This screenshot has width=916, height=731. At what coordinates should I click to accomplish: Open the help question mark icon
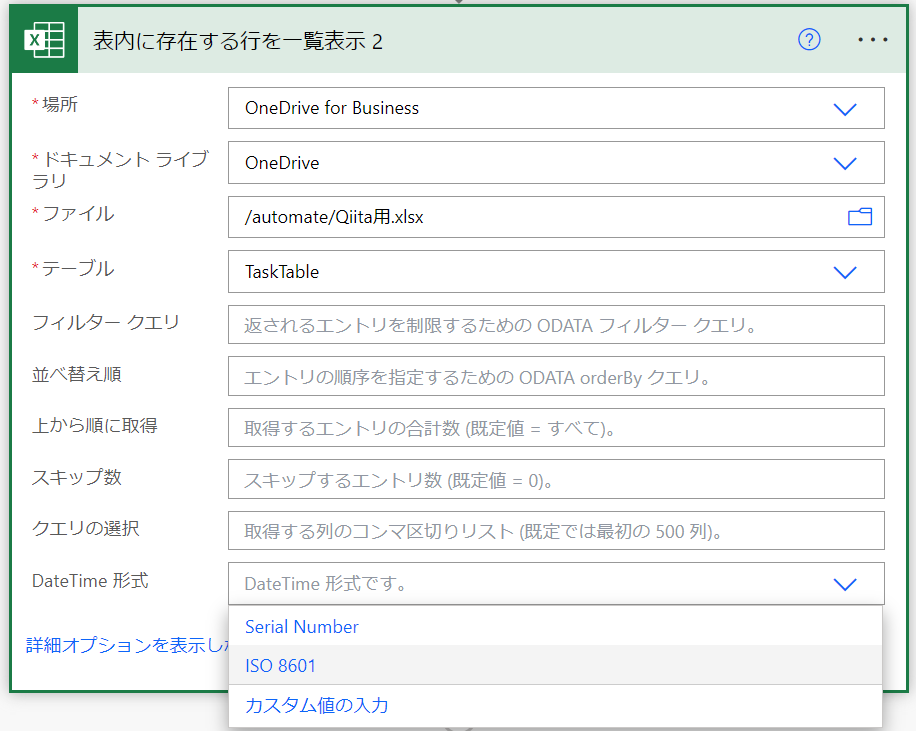point(809,40)
